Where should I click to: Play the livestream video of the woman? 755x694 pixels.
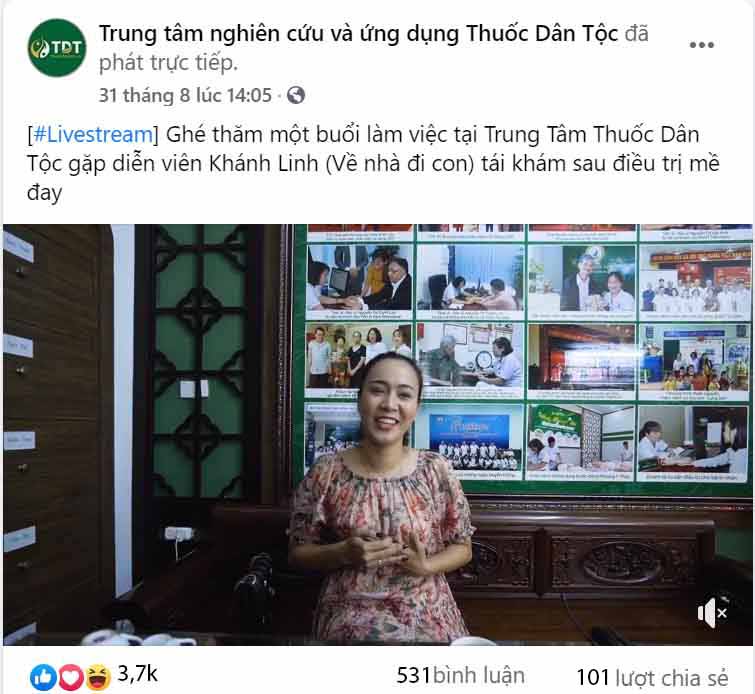tap(378, 434)
